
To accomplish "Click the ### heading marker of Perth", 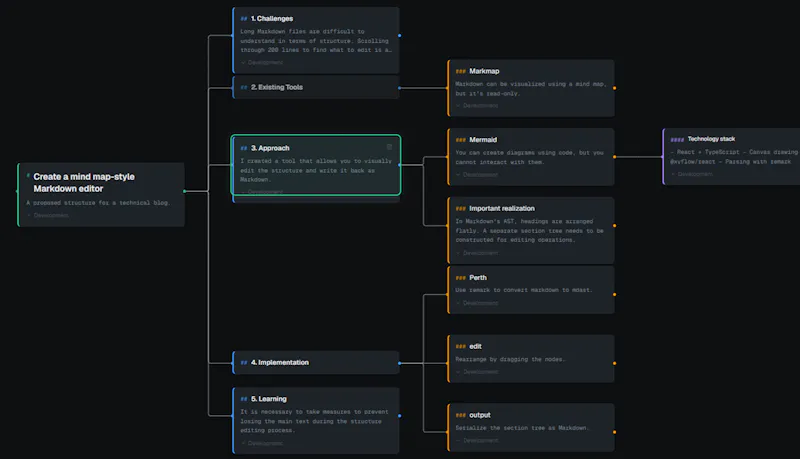I will [461, 278].
